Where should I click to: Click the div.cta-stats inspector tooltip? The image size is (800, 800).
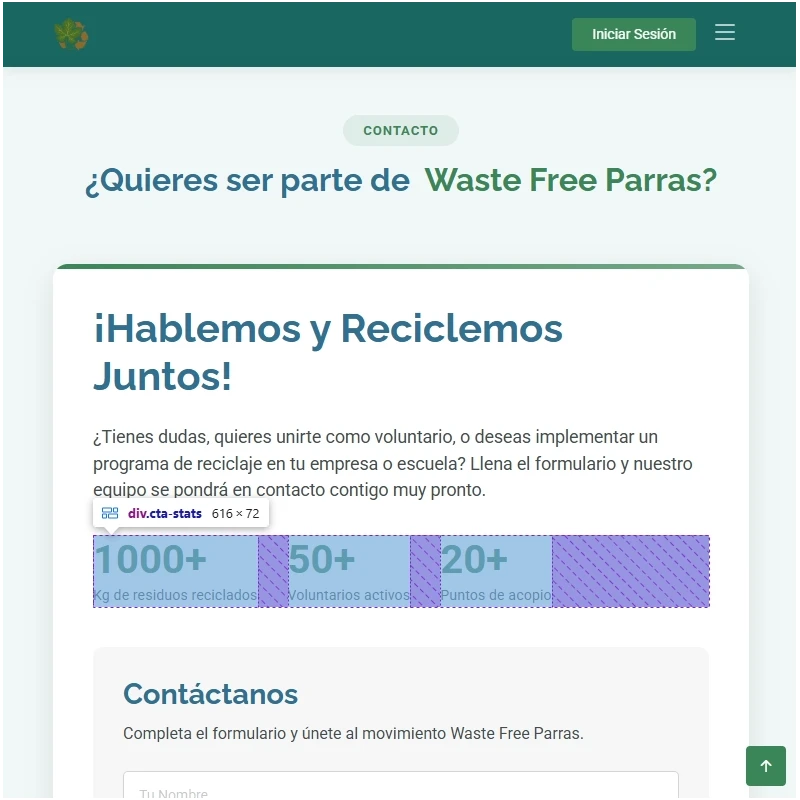pyautogui.click(x=181, y=513)
